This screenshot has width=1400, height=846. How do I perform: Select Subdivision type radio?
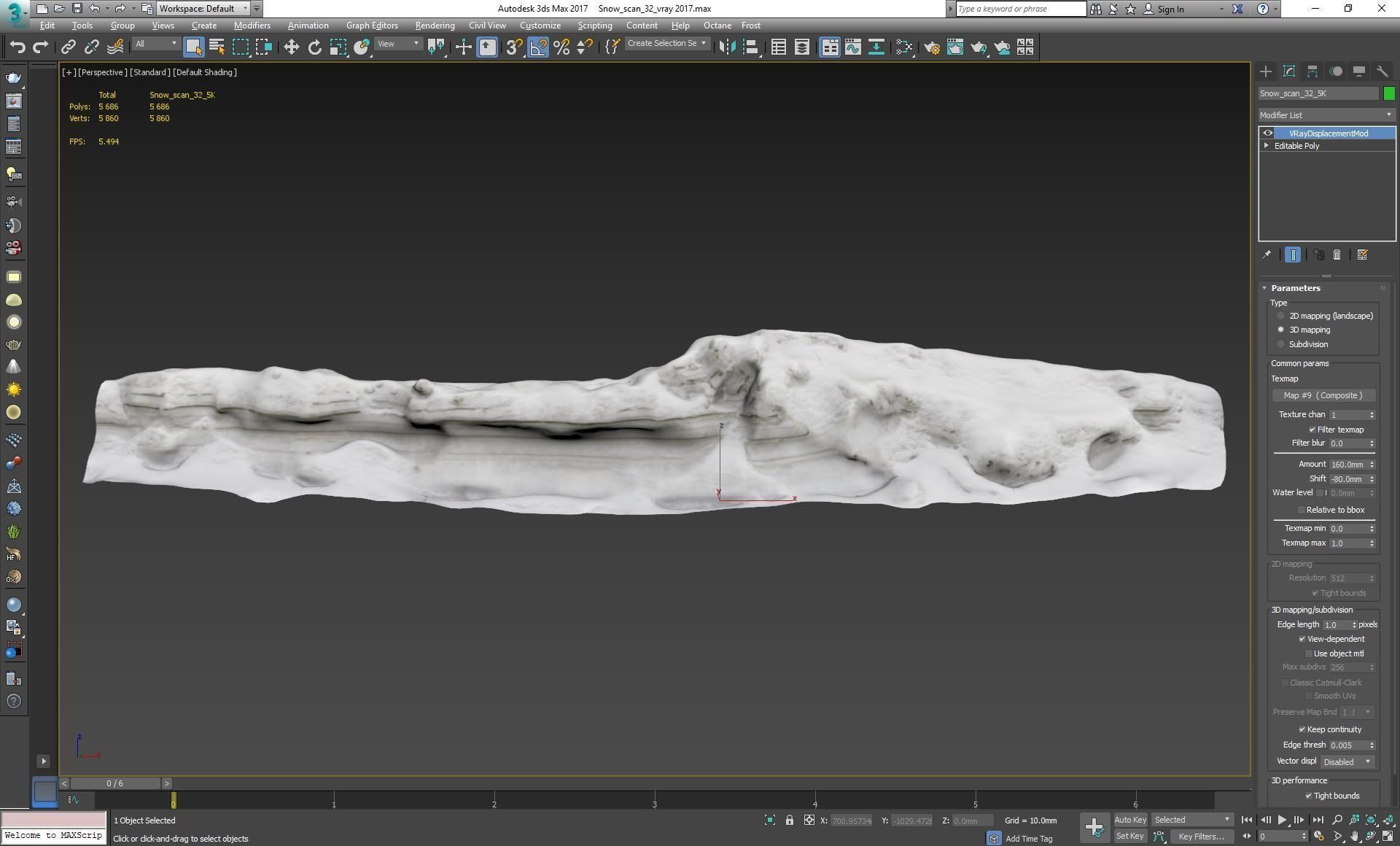point(1280,344)
